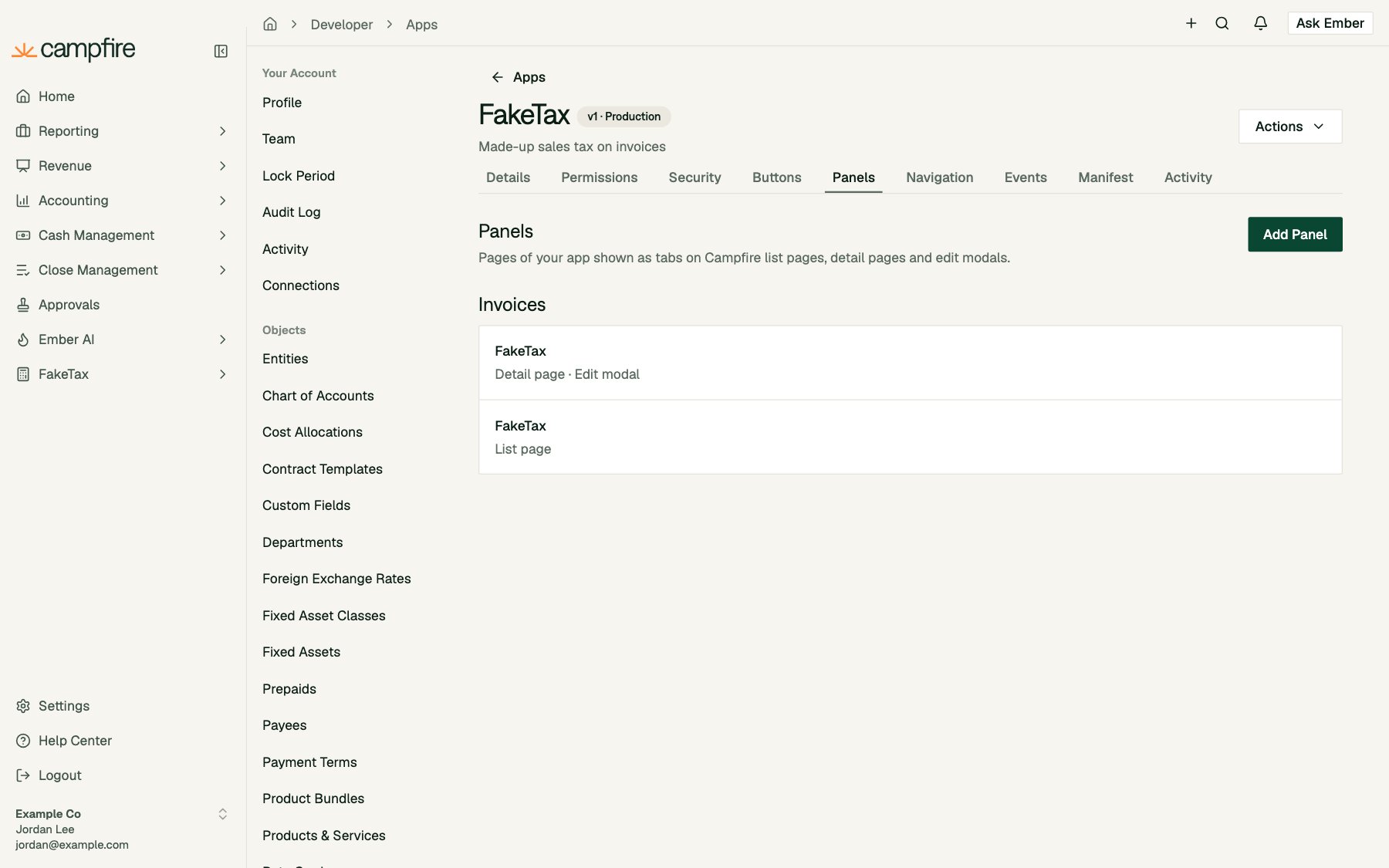Click the Cash Management icon
Screen dimensions: 1389x868
23,235
